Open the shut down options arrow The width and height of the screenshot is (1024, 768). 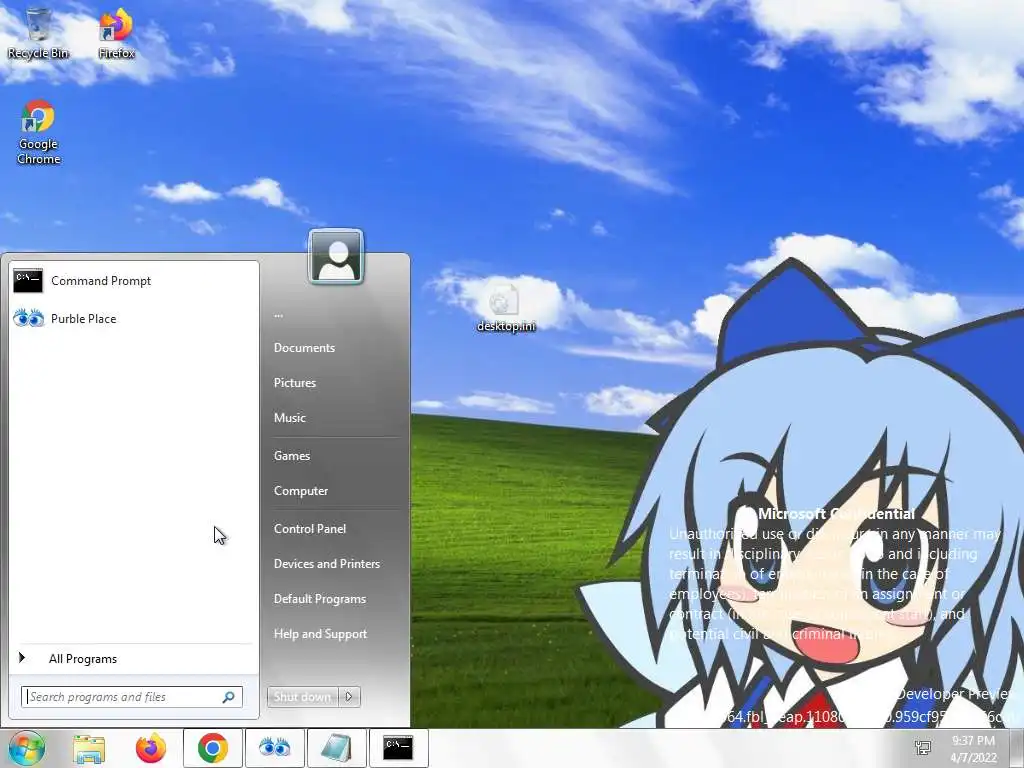tap(349, 697)
